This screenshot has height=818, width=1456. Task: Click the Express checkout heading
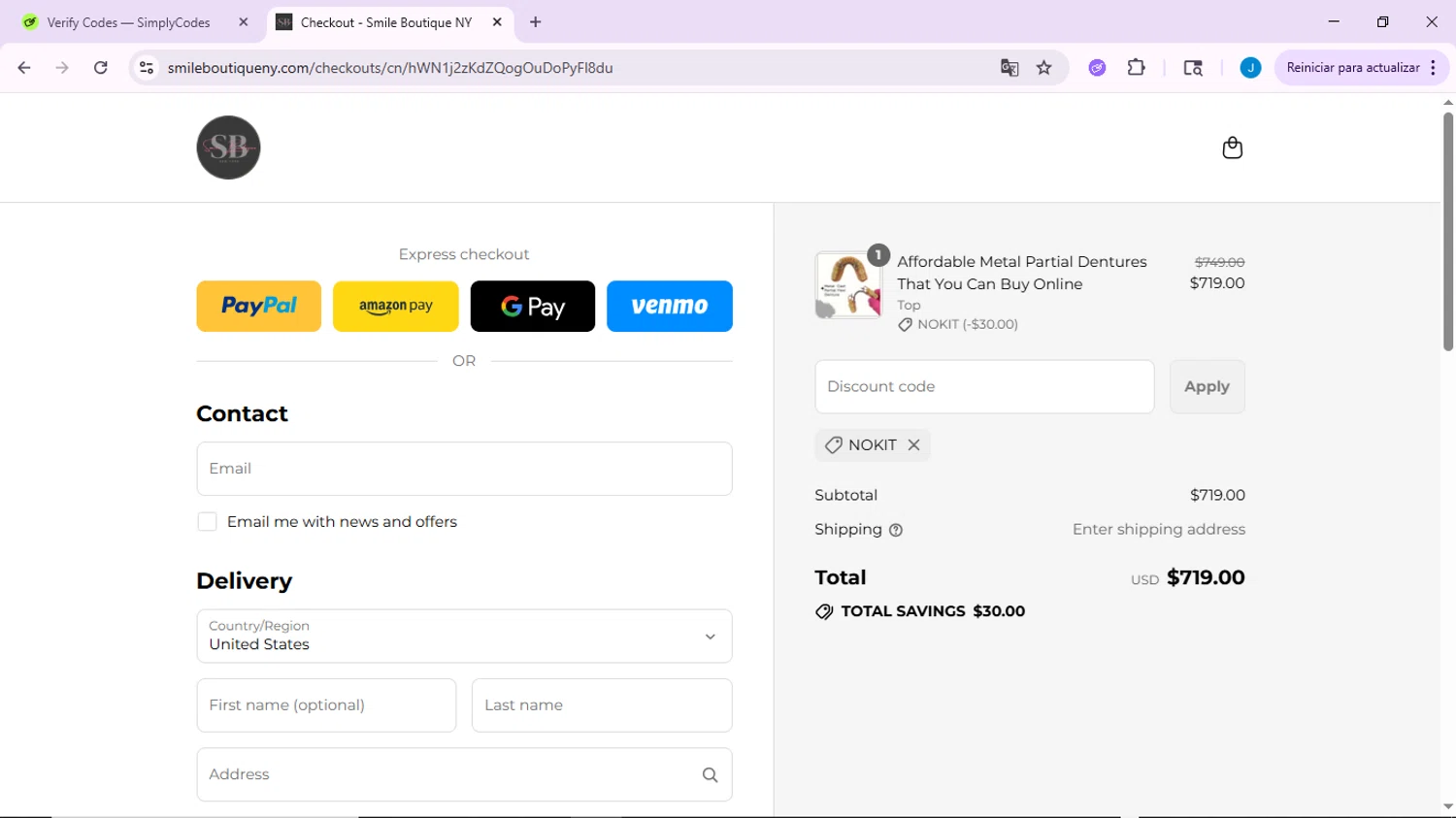pyautogui.click(x=464, y=254)
